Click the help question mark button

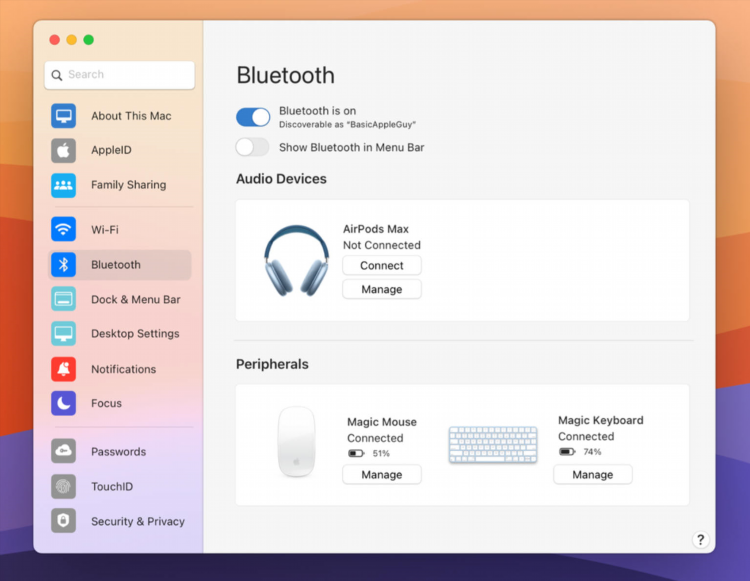[x=700, y=539]
